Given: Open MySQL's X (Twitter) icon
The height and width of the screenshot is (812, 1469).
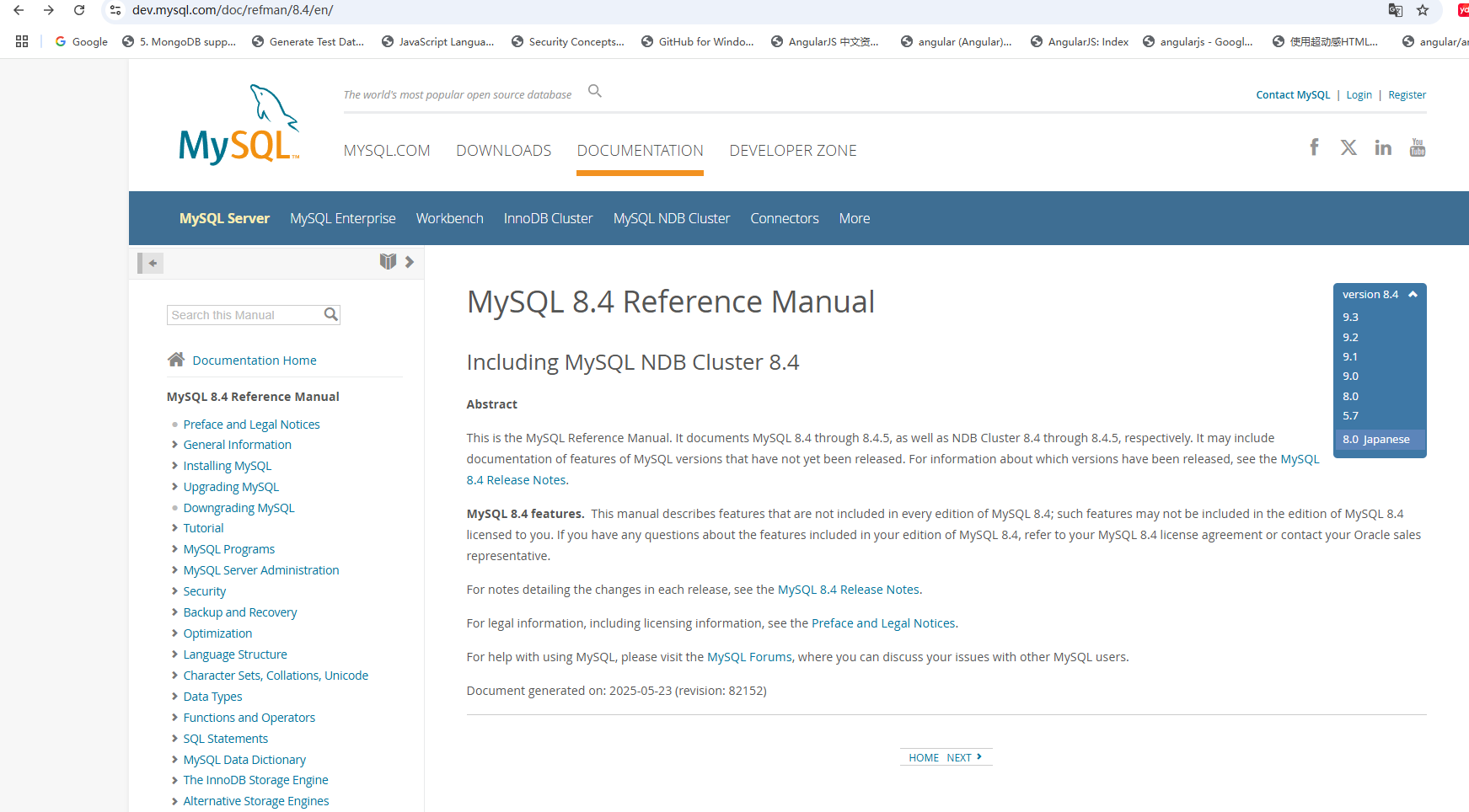Looking at the screenshot, I should coord(1348,147).
